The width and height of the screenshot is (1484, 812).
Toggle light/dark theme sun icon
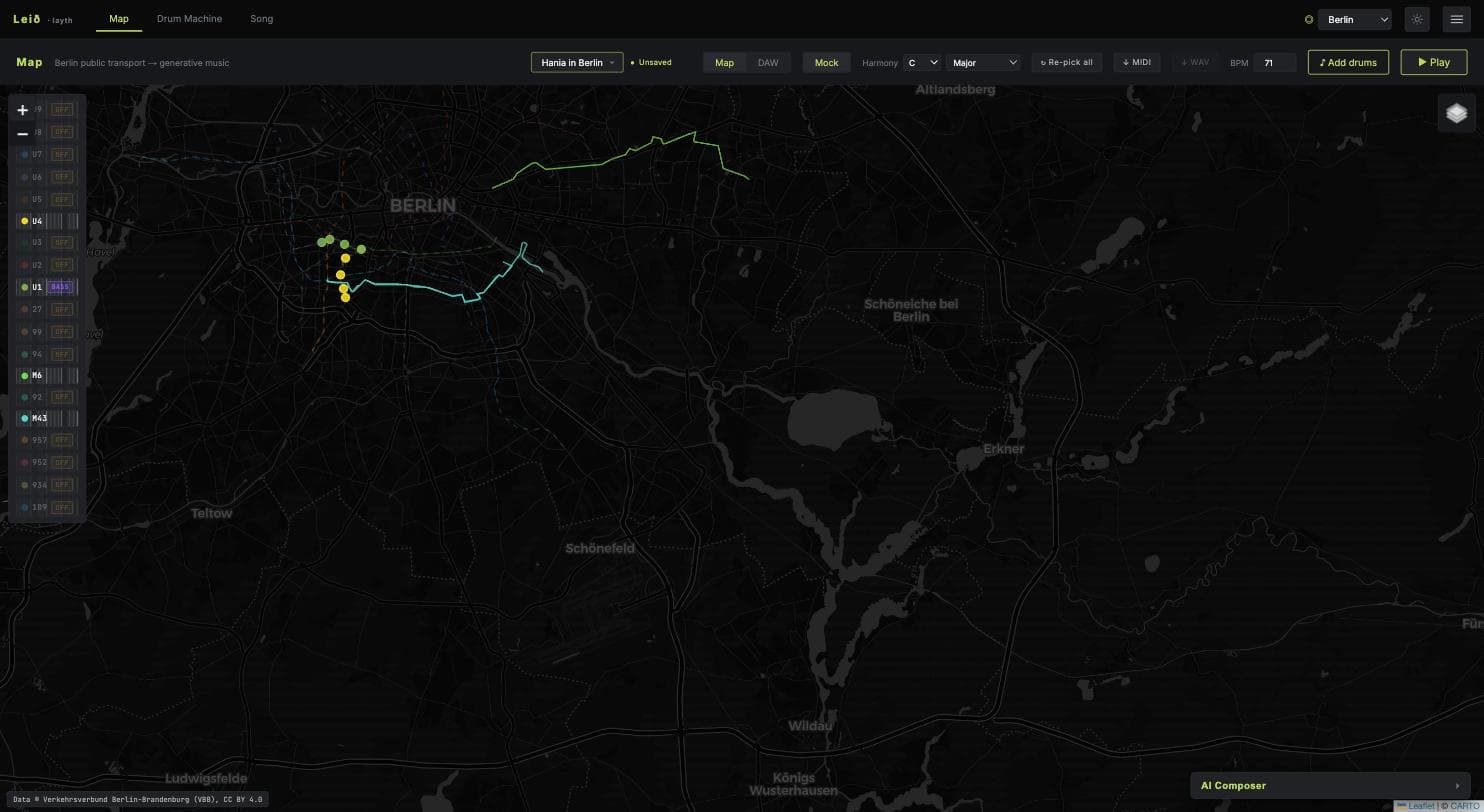pyautogui.click(x=1417, y=19)
